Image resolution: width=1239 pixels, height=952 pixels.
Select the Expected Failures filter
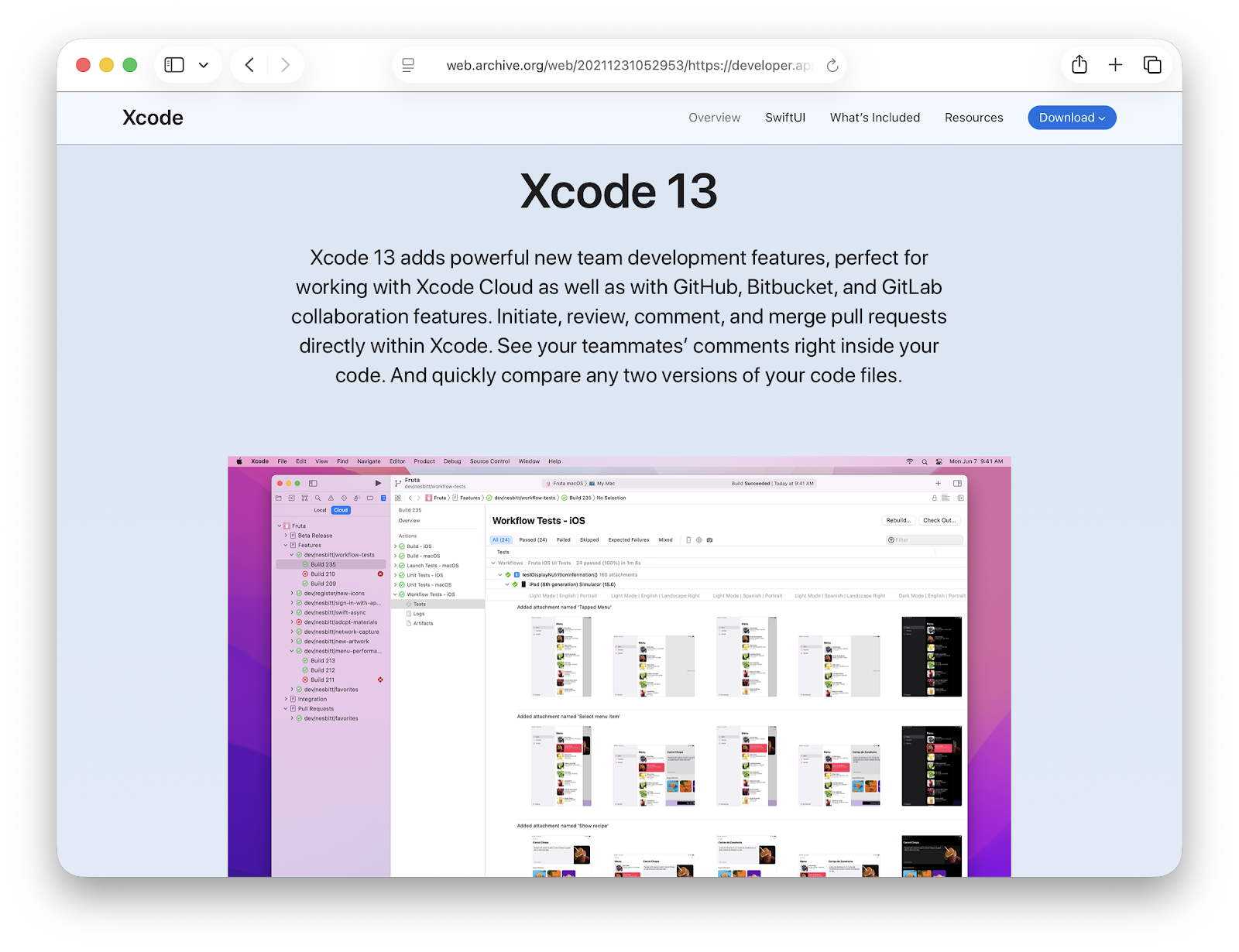(629, 539)
